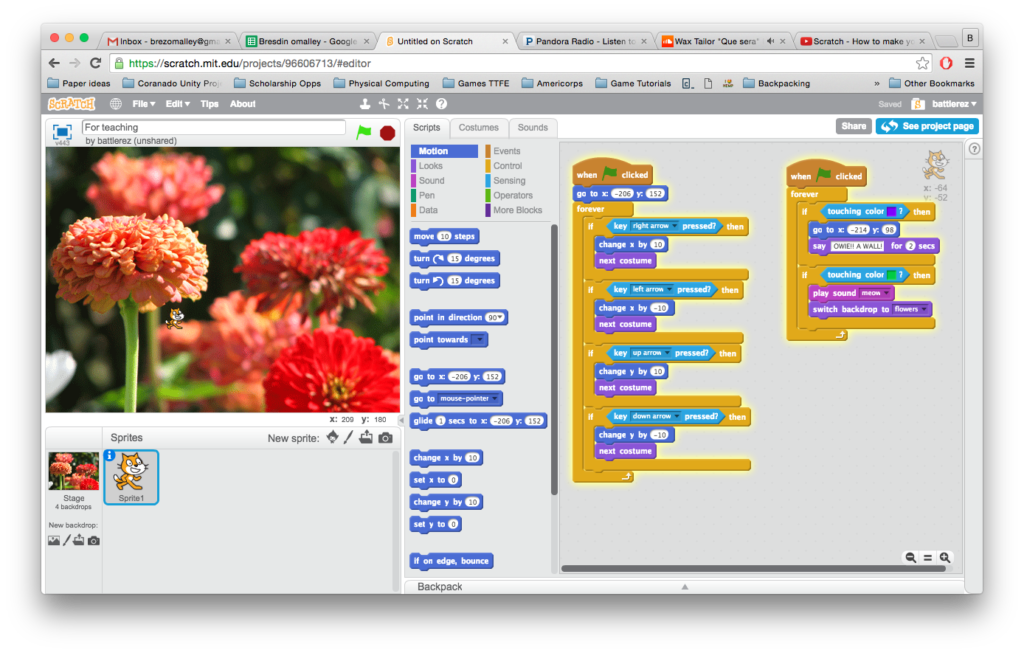Click purple color swatch in touching color block
The image size is (1024, 653).
[x=891, y=212]
